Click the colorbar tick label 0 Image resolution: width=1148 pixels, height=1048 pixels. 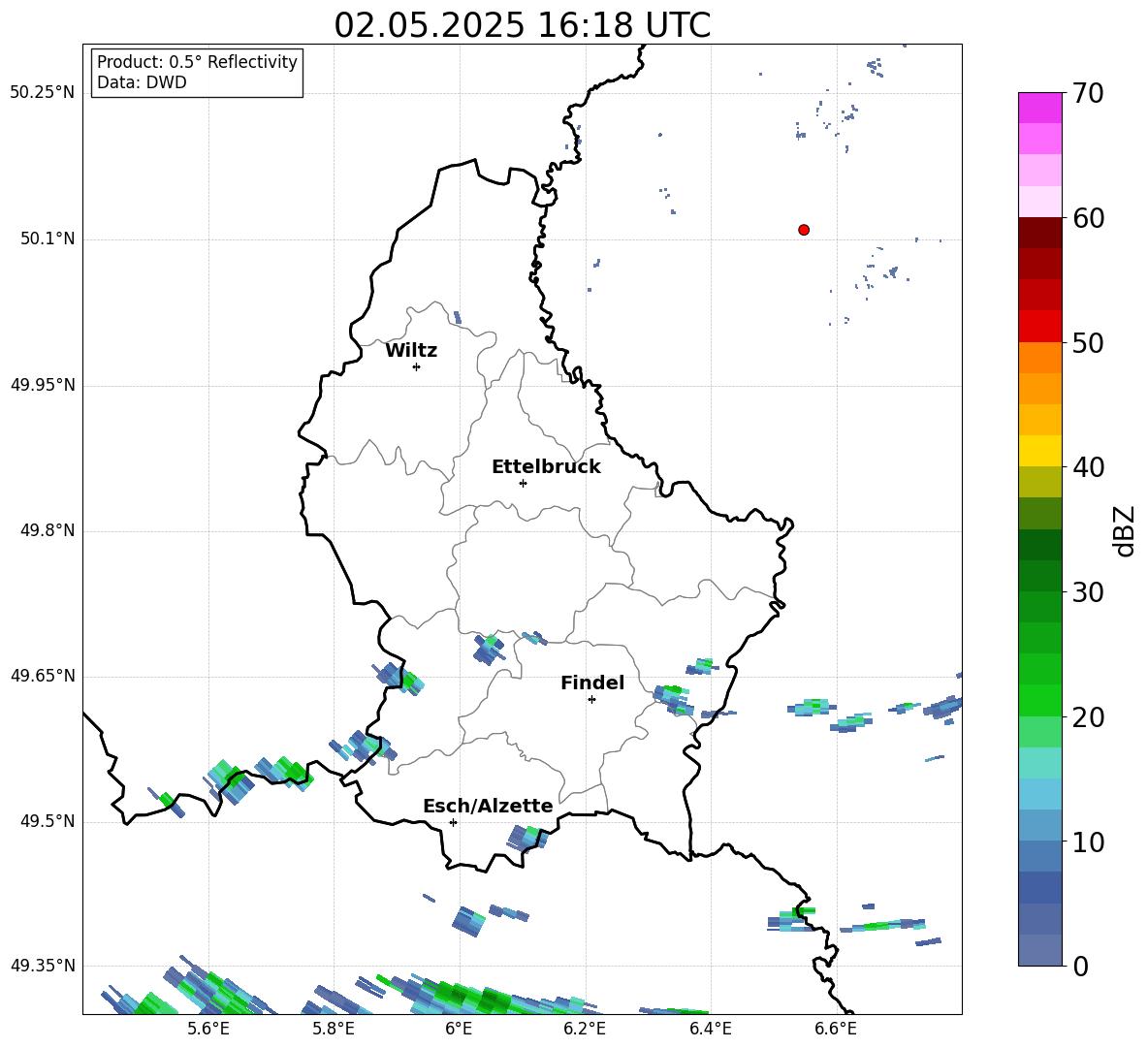pyautogui.click(x=1080, y=966)
